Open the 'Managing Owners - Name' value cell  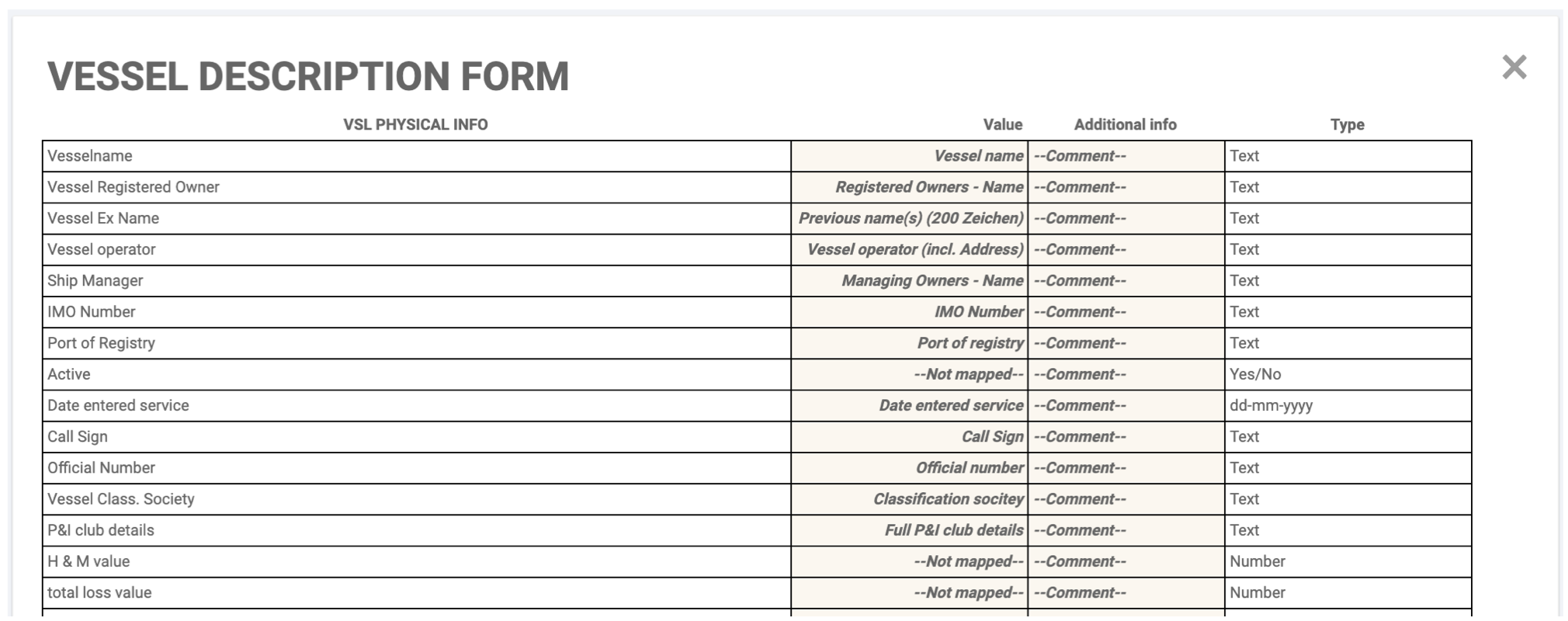click(931, 280)
